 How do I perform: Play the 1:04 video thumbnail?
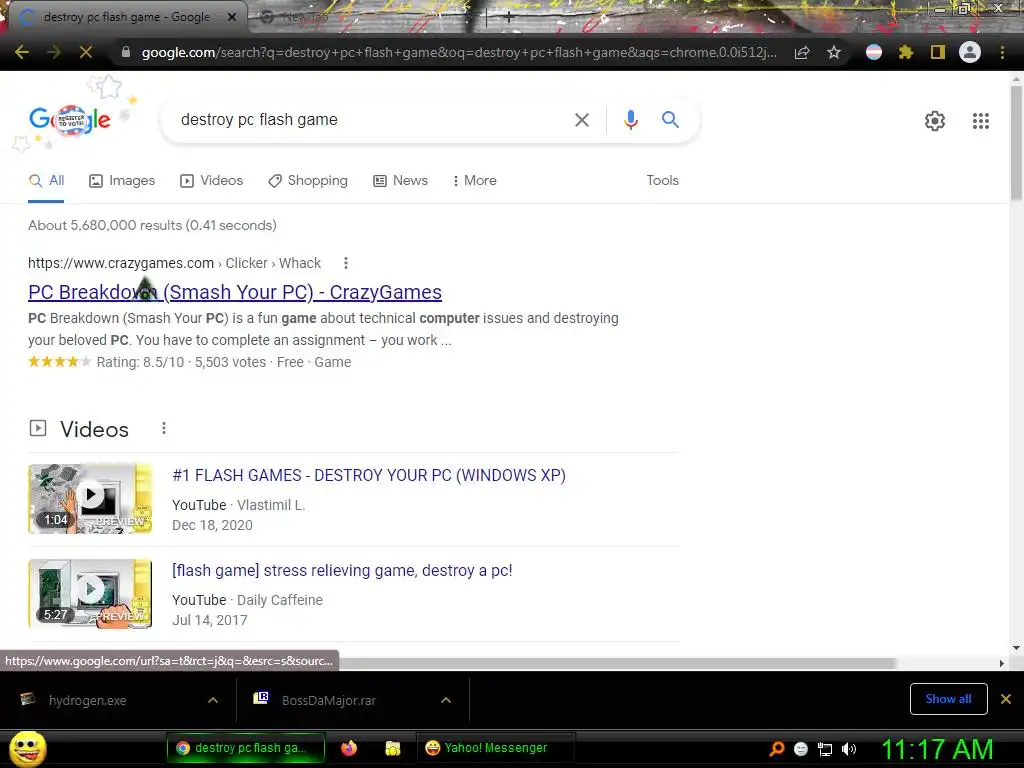point(90,498)
